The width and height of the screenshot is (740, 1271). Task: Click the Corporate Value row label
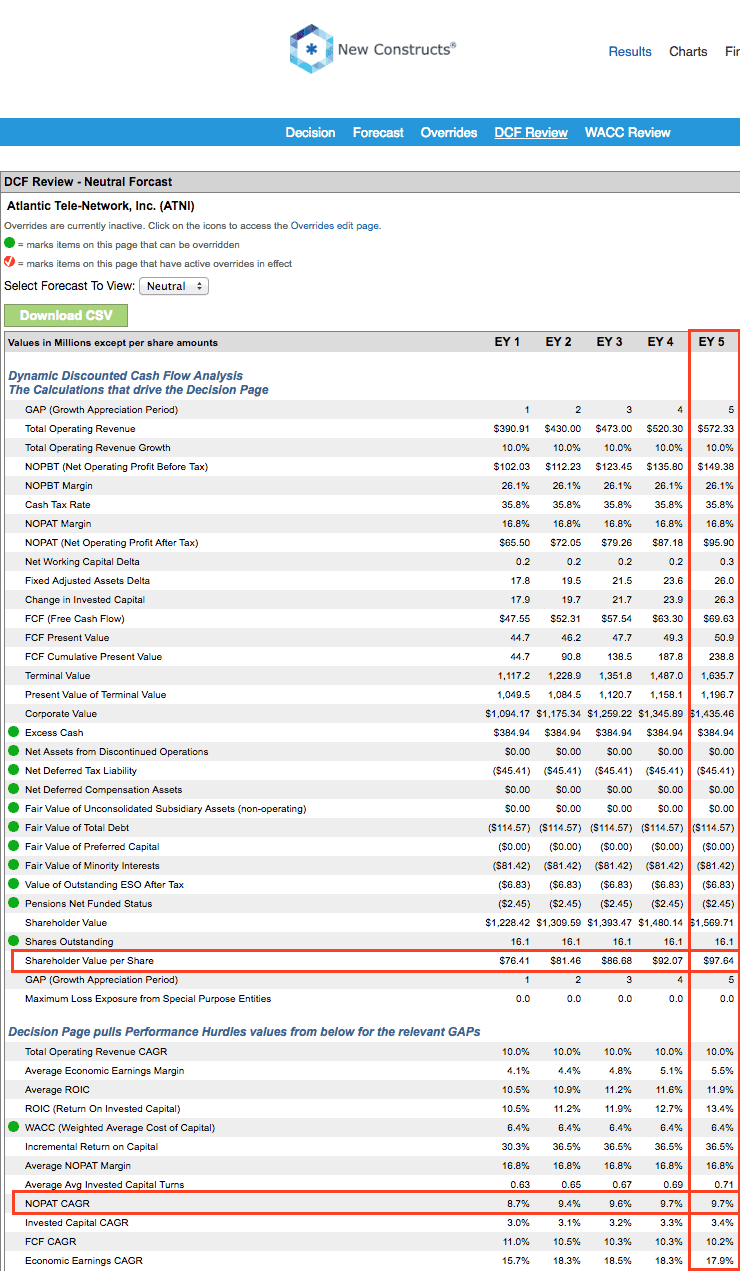(x=61, y=713)
